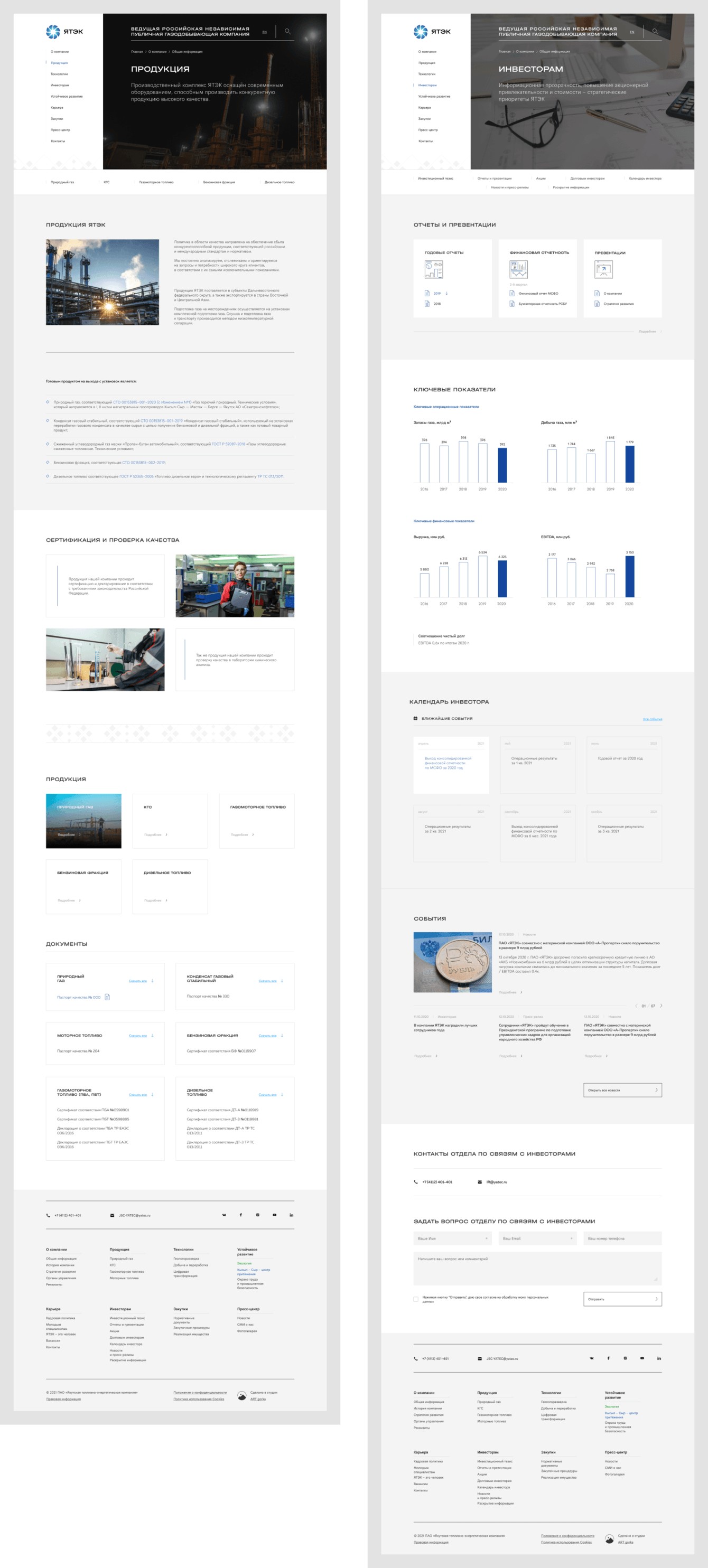Click the question or comment text area
The height and width of the screenshot is (1568, 708).
[537, 1269]
